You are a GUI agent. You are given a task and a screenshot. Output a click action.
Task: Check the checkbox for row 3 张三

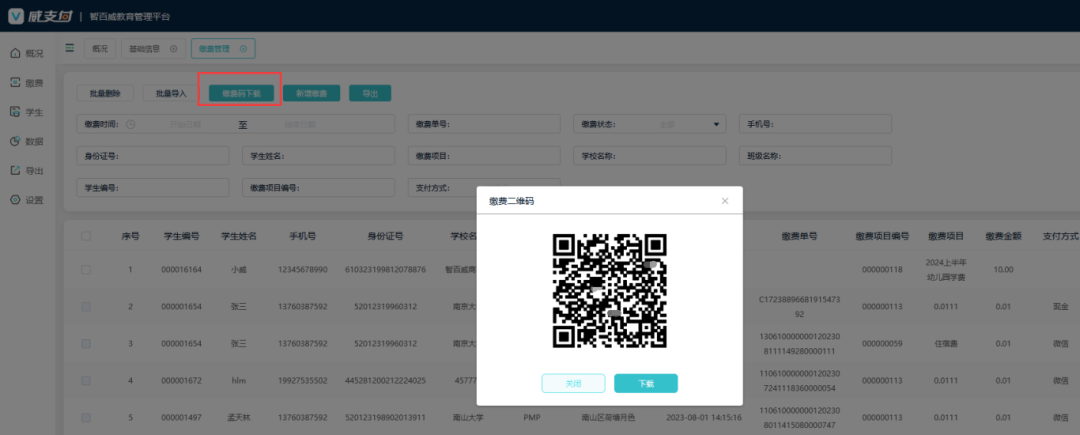coord(85,343)
